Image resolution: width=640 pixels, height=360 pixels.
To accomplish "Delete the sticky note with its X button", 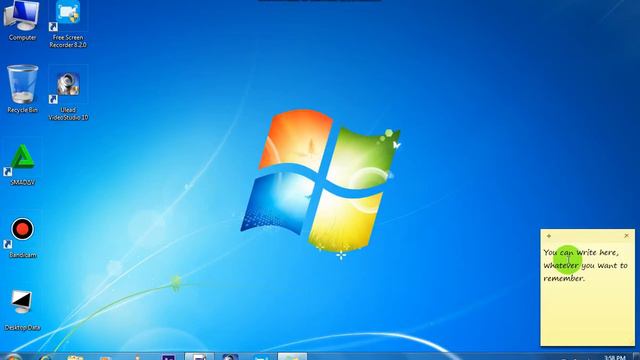I will coord(627,236).
